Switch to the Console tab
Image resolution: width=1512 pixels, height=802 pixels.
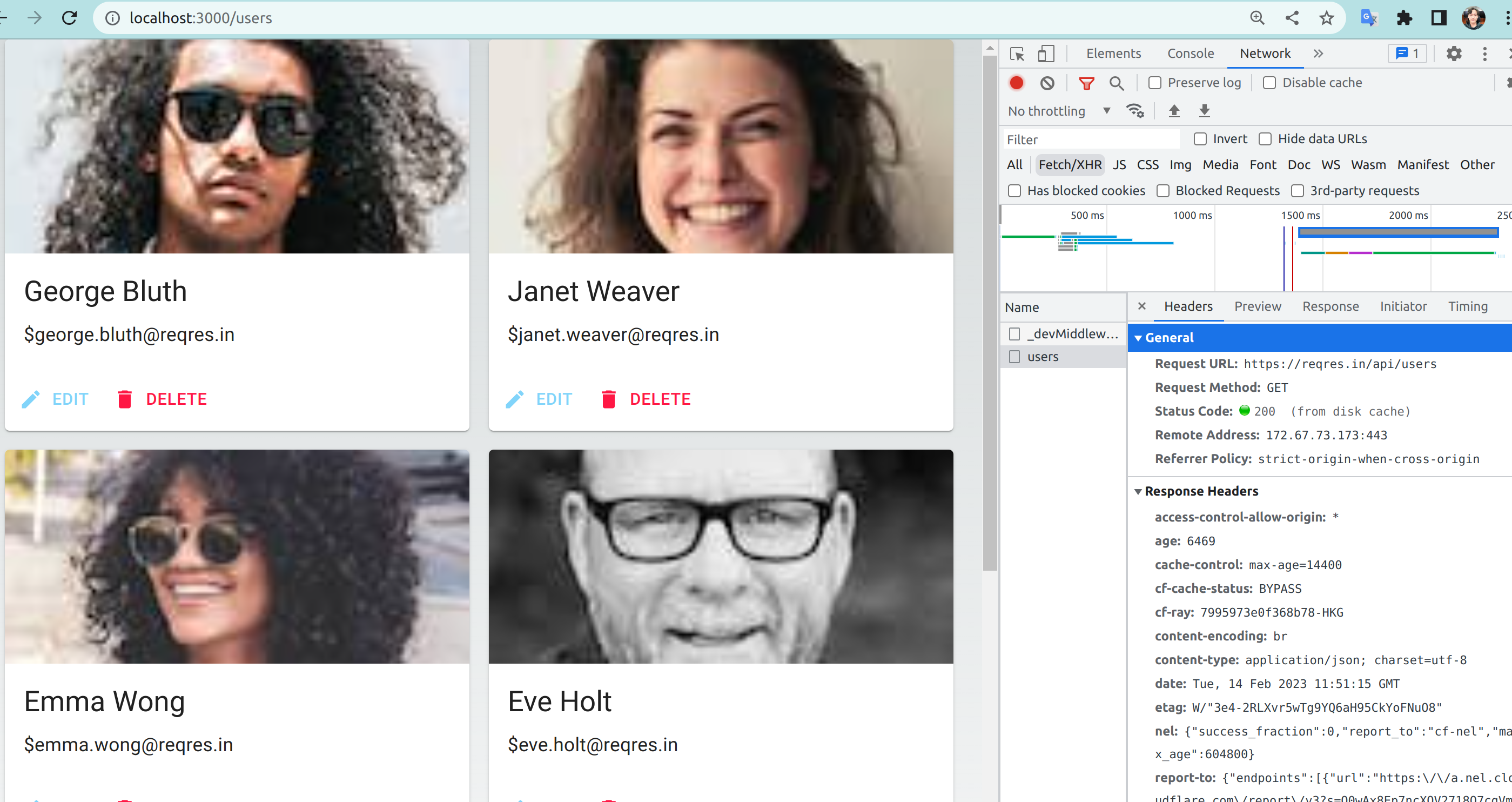click(1191, 54)
